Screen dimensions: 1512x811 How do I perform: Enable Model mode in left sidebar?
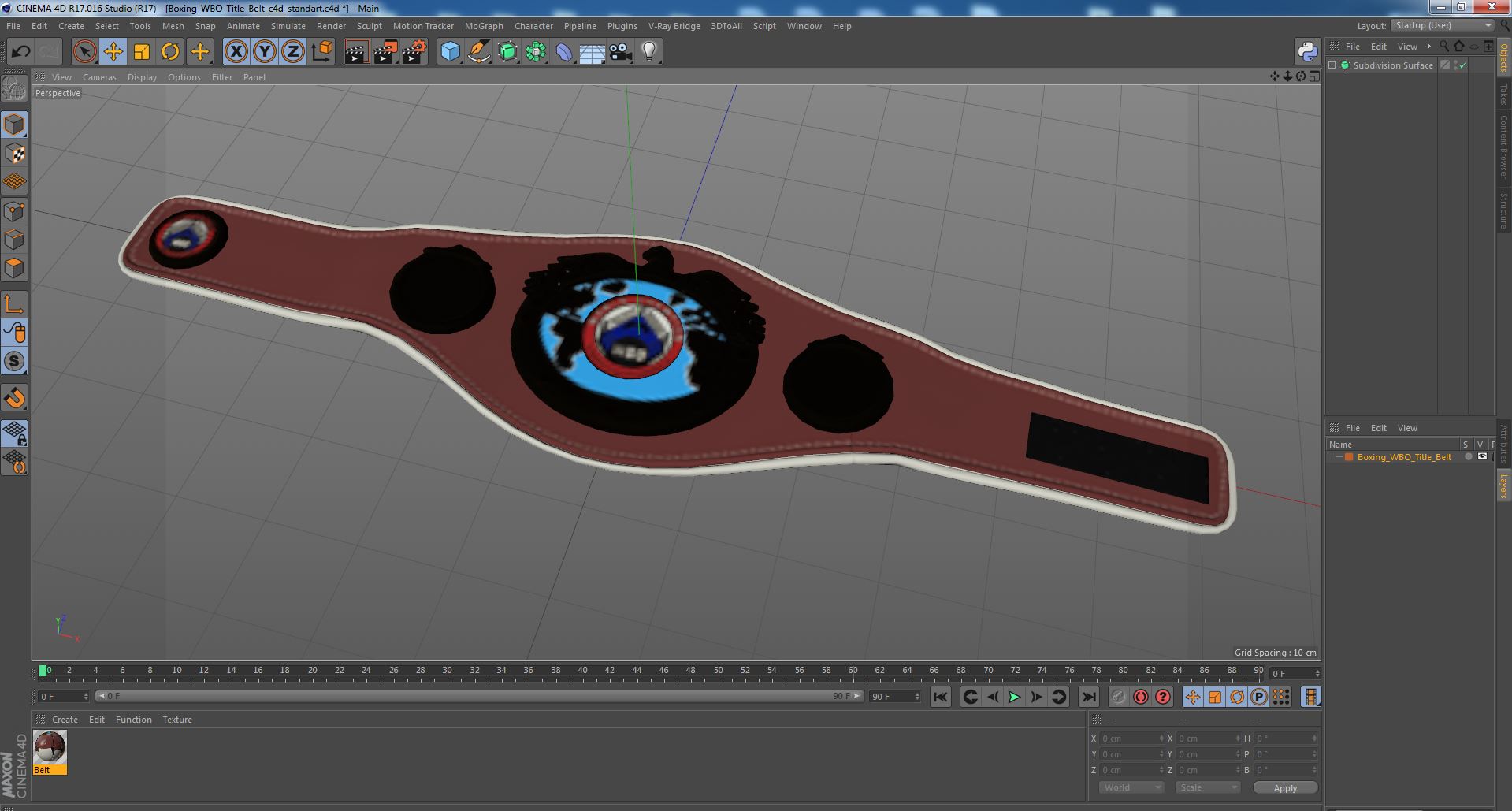[x=14, y=125]
